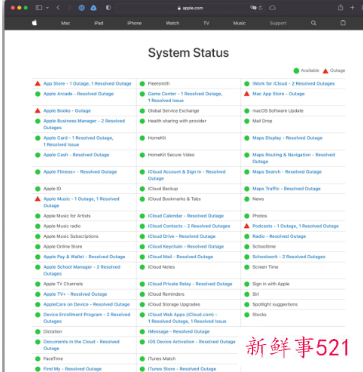Open iCloud Calendar Resolved Outage link

tap(186, 216)
